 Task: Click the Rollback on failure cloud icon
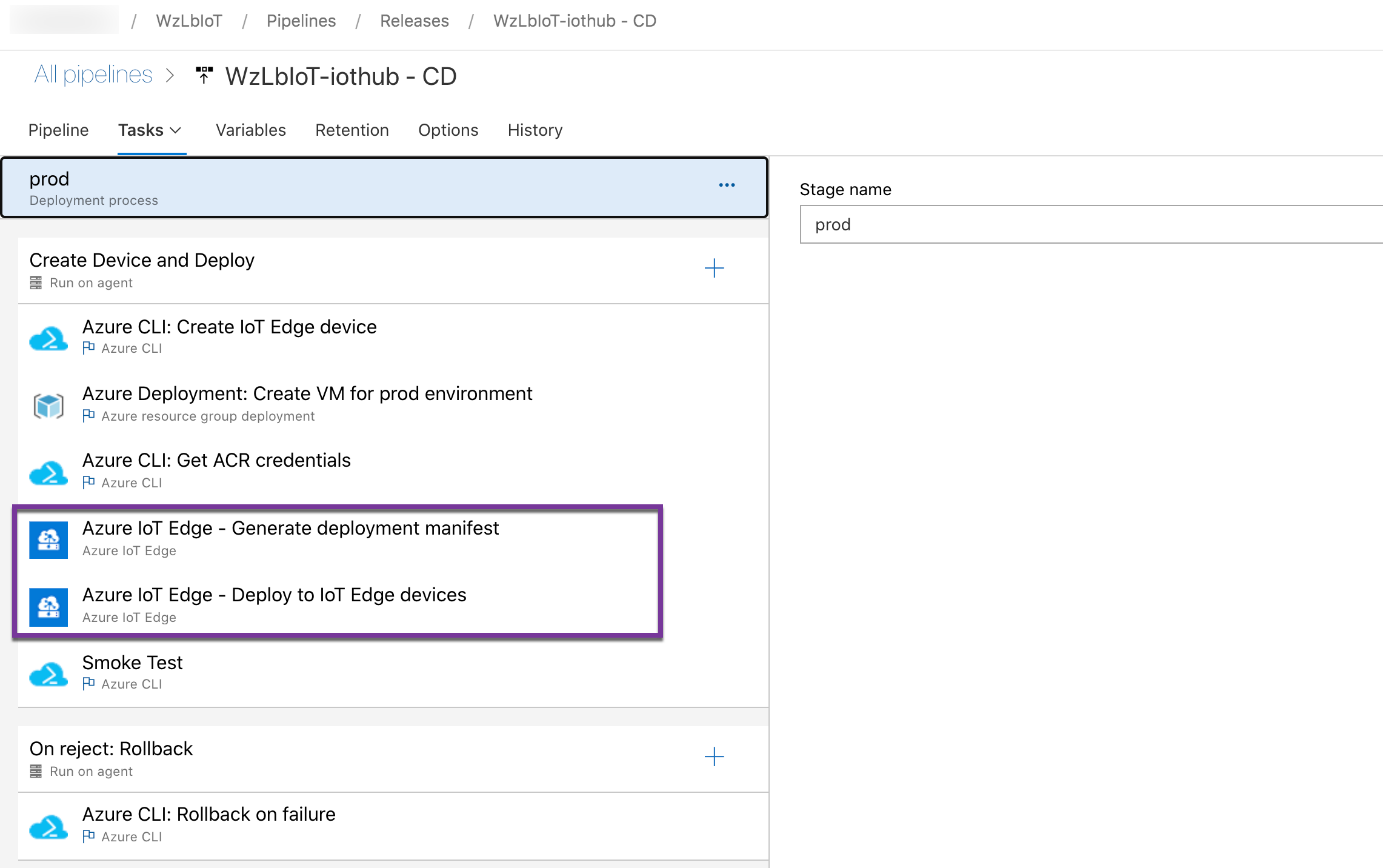48,827
